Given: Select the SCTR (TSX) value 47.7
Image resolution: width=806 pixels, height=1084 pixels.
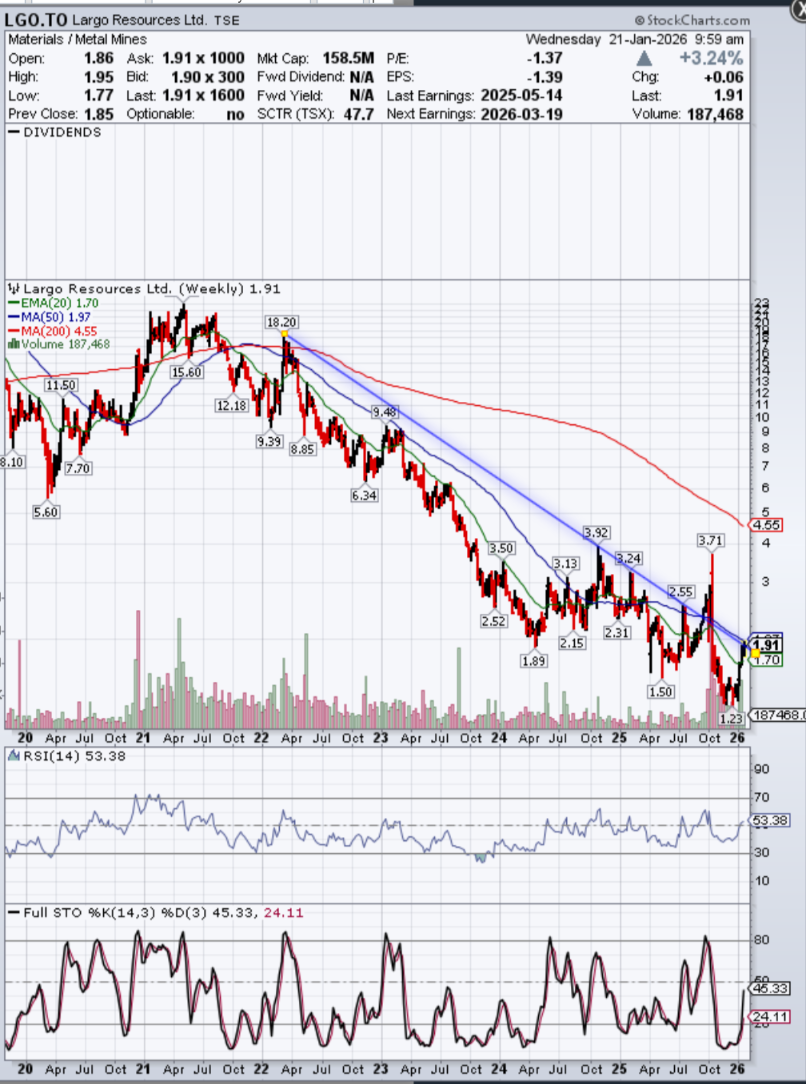Looking at the screenshot, I should [x=359, y=114].
